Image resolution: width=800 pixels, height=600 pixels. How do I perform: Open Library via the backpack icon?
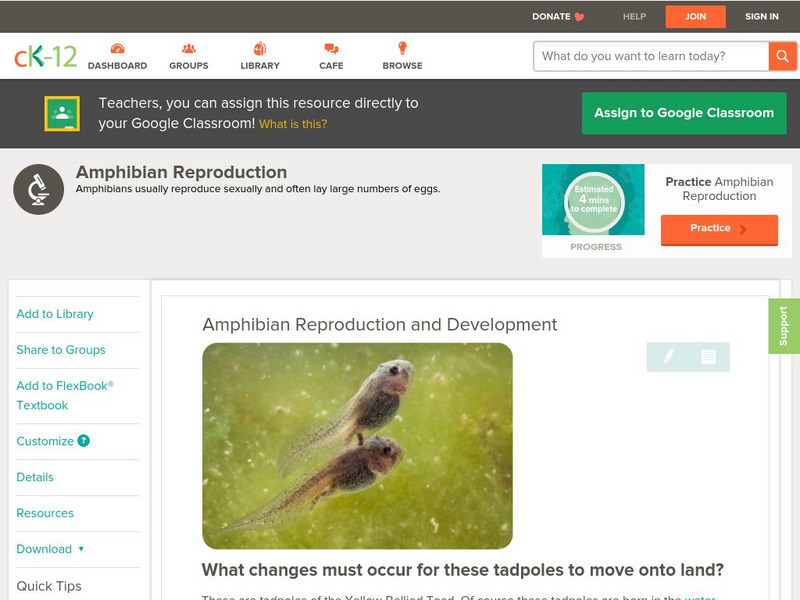[259, 46]
